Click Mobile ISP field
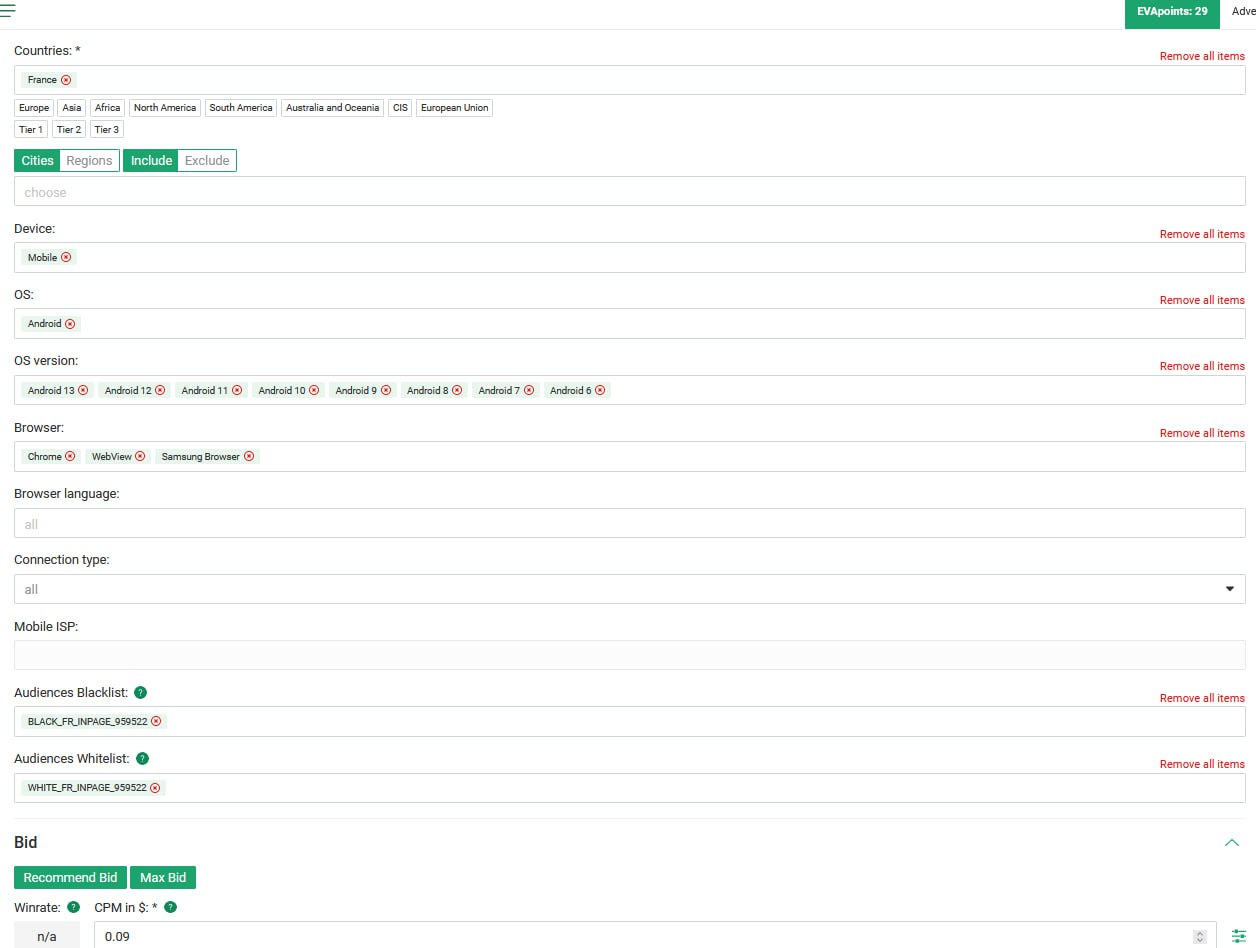 pos(630,655)
